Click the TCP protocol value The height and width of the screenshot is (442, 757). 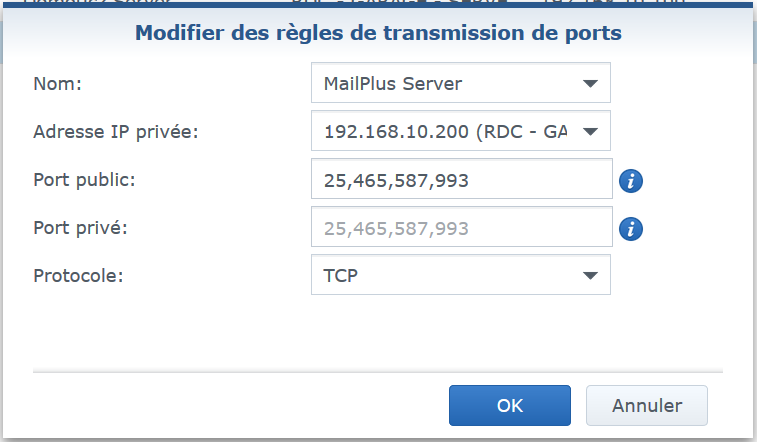341,275
